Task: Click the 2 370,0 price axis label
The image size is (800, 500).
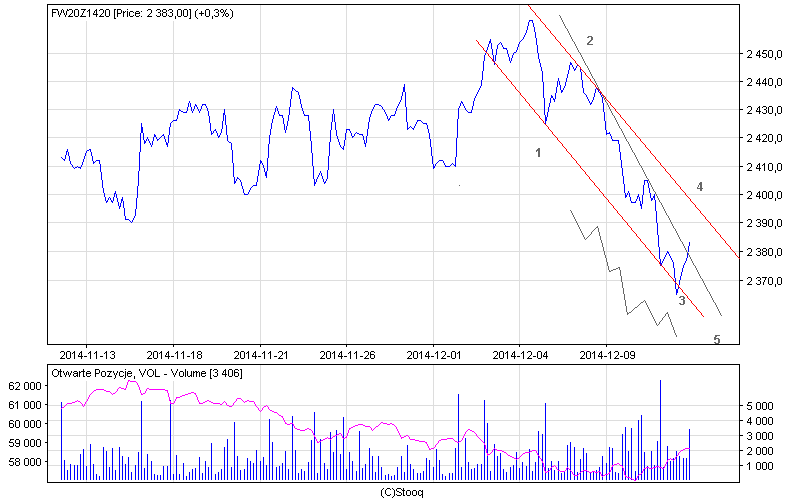Action: [764, 281]
